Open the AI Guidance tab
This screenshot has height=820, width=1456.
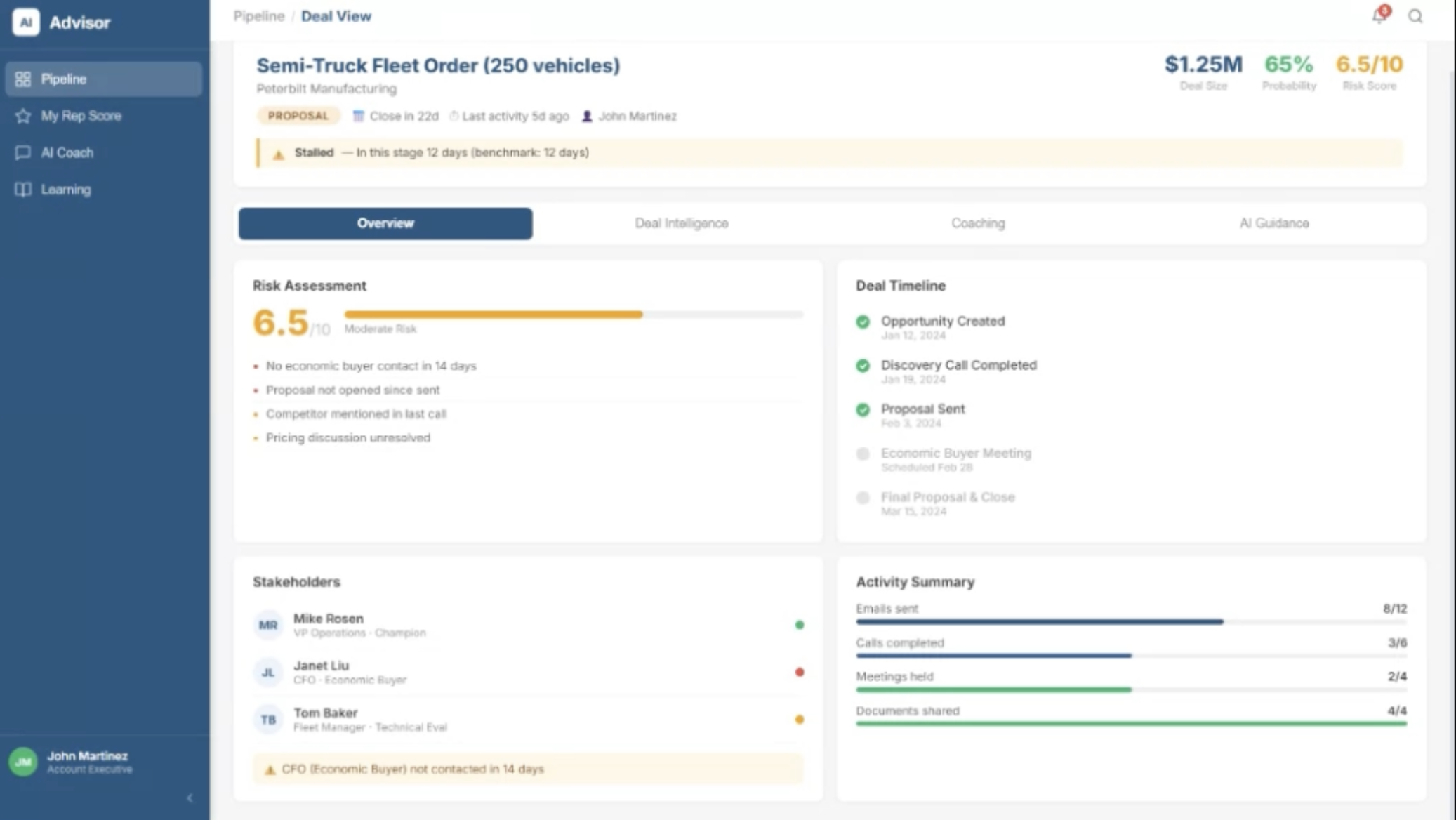[1273, 223]
